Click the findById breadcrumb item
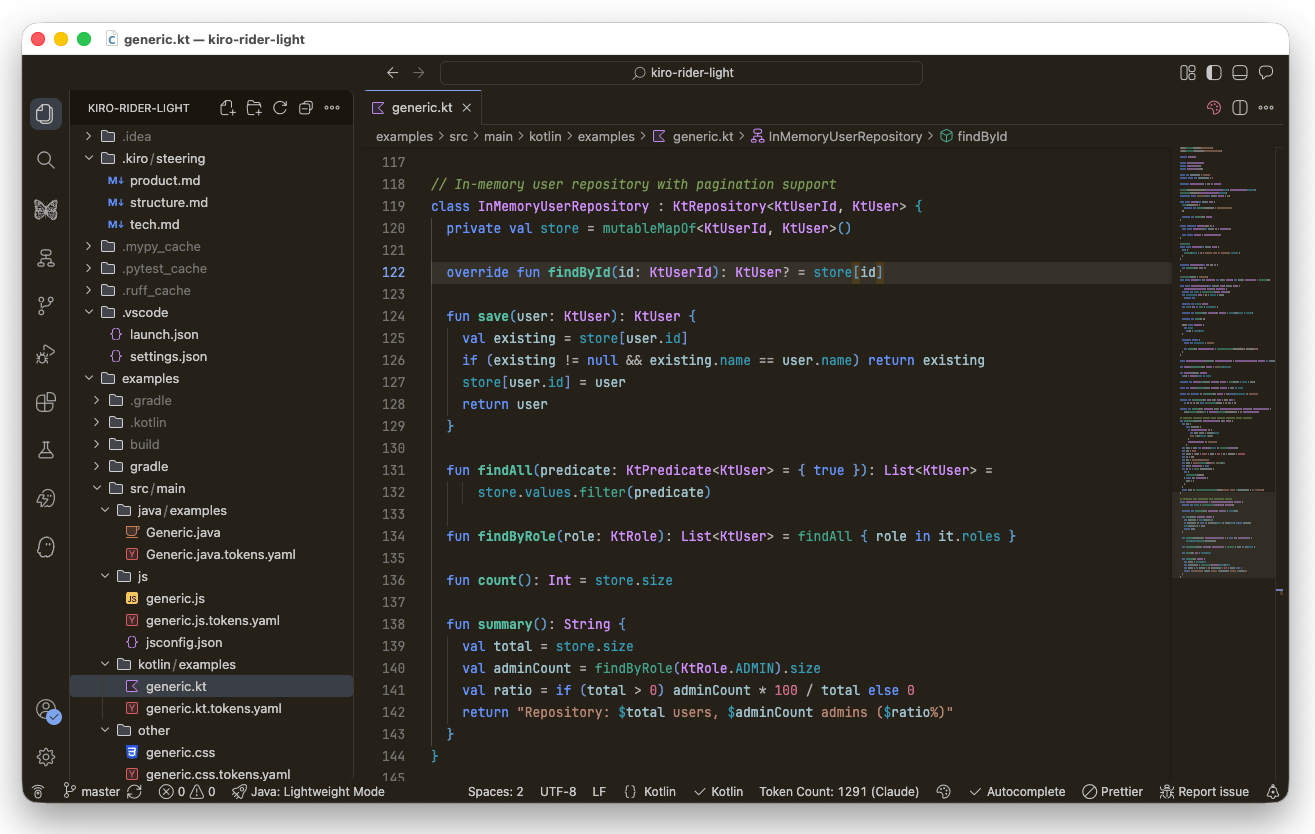 [x=973, y=136]
